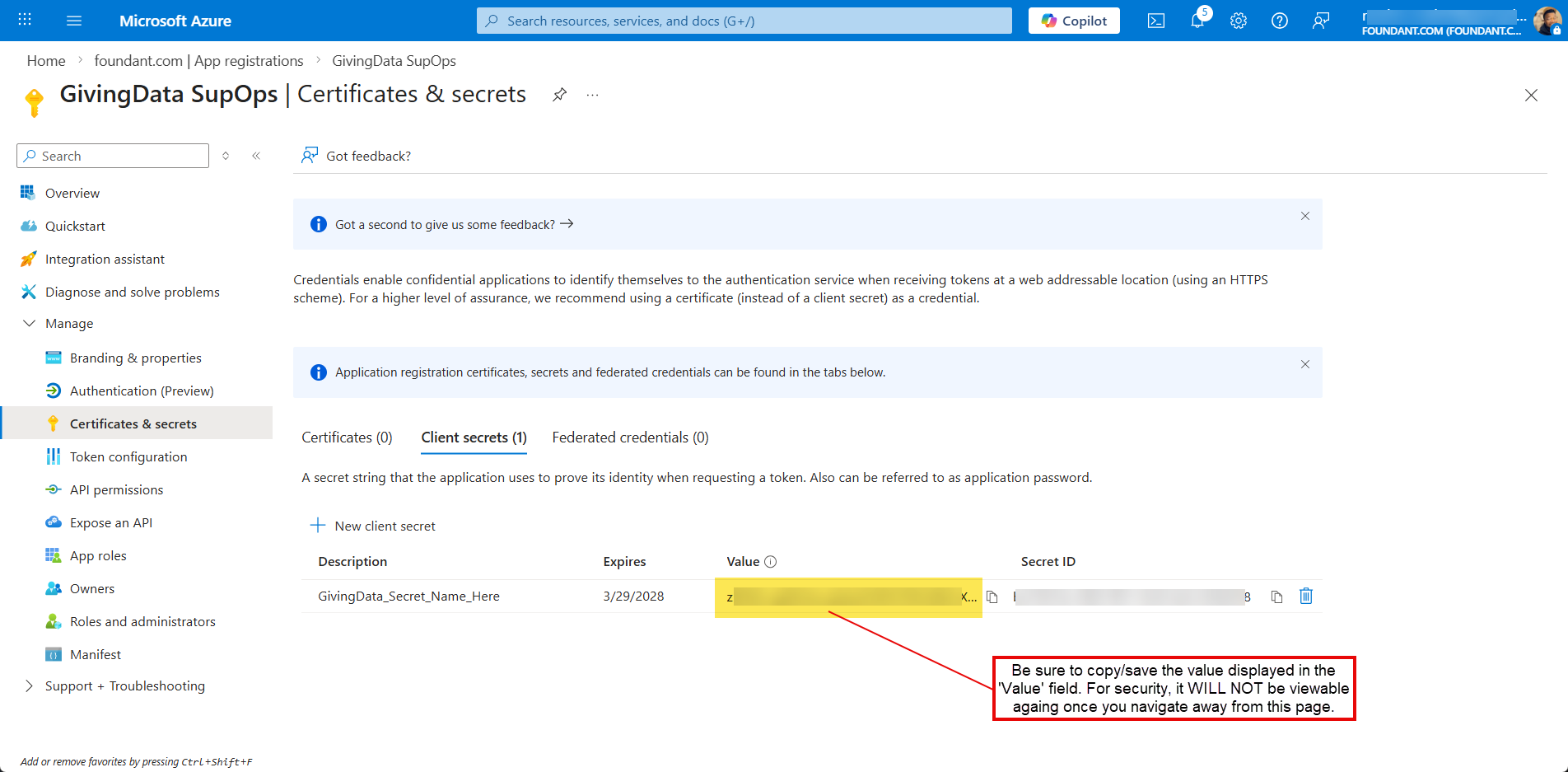Open Quickstart in the side menu
The width and height of the screenshot is (1568, 772).
coord(75,226)
